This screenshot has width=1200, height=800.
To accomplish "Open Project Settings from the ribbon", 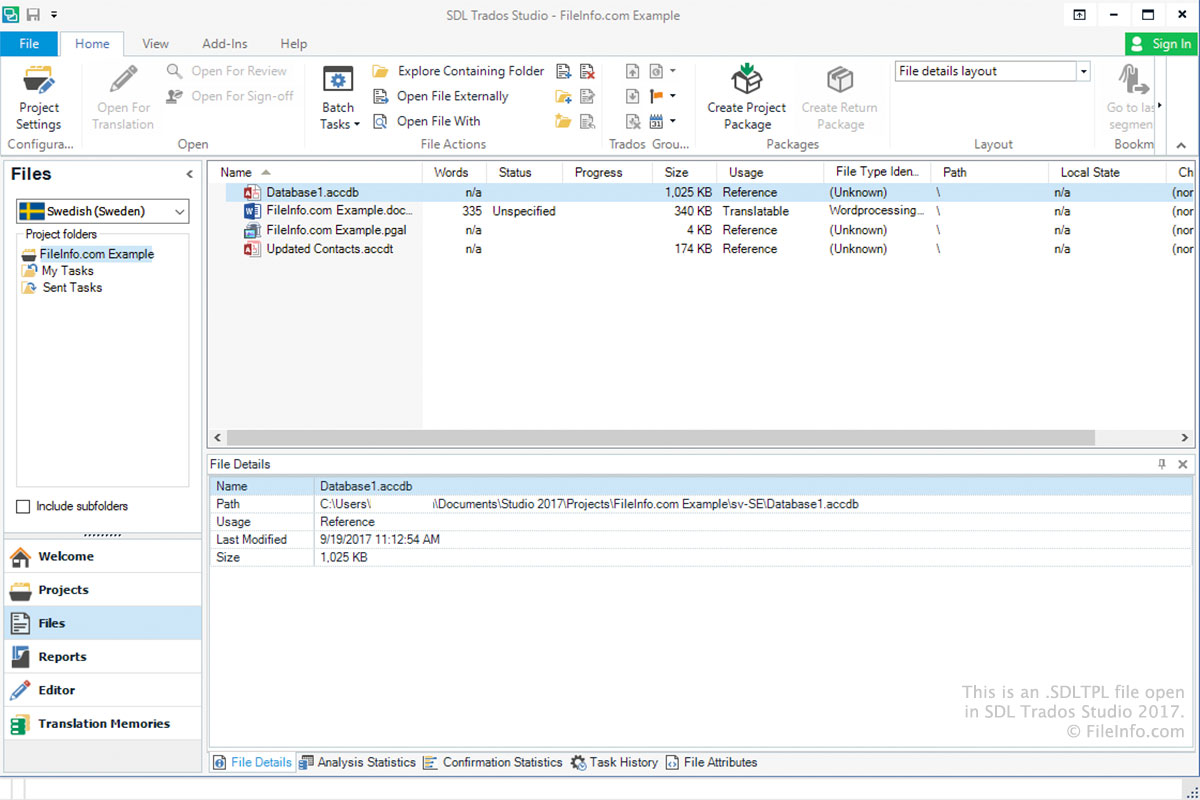I will 39,97.
